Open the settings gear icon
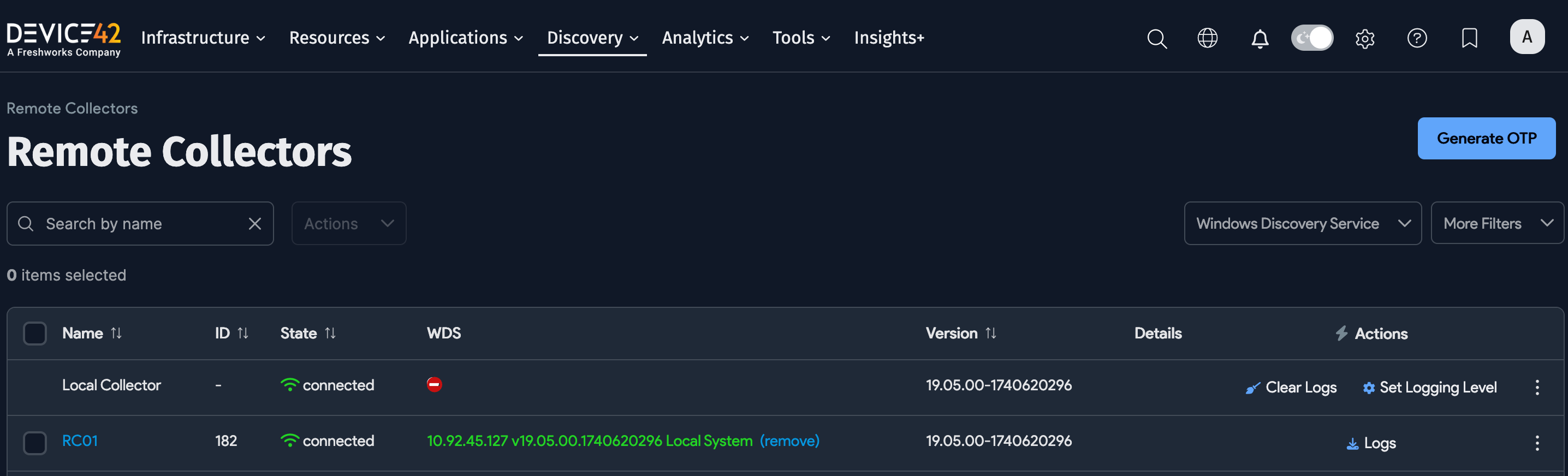 coord(1365,38)
